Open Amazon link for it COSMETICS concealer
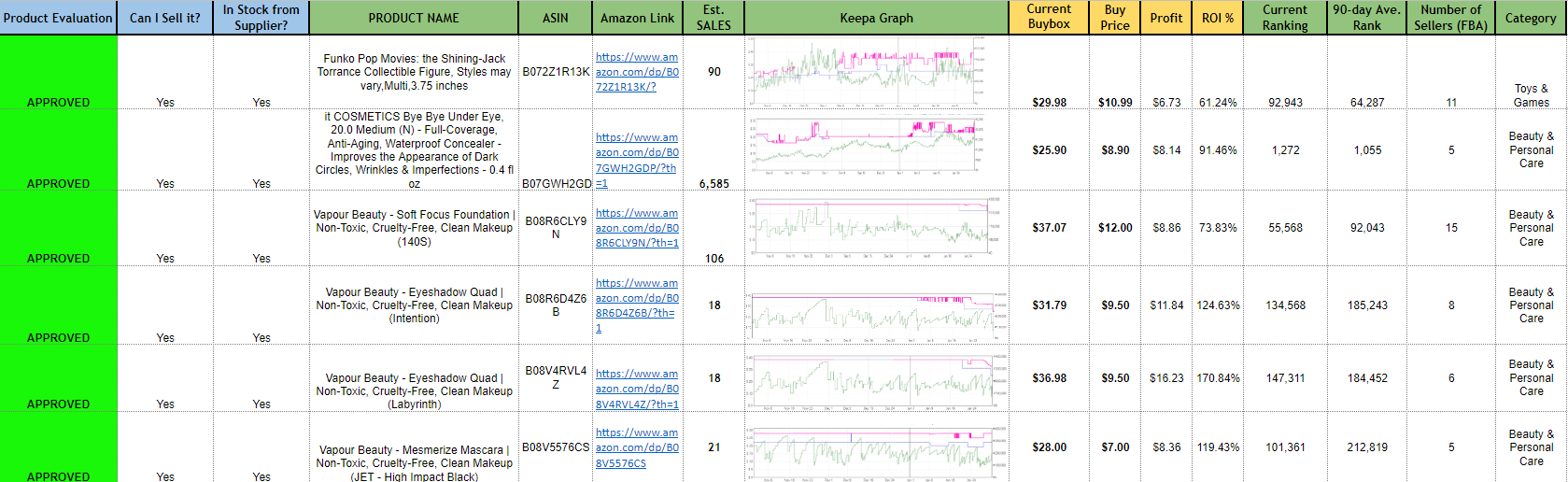 pos(637,152)
